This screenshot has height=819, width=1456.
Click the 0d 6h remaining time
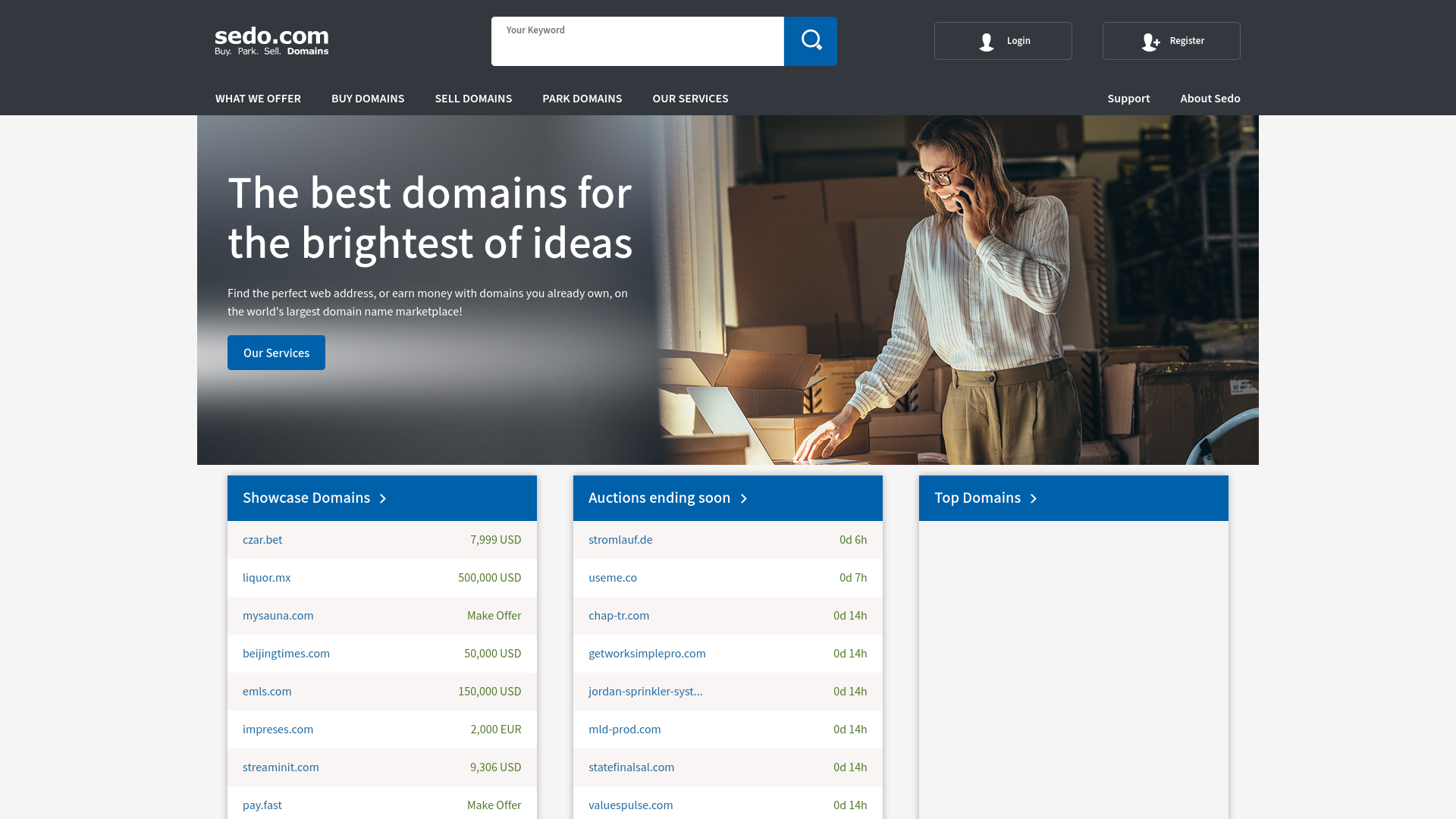[x=853, y=540]
